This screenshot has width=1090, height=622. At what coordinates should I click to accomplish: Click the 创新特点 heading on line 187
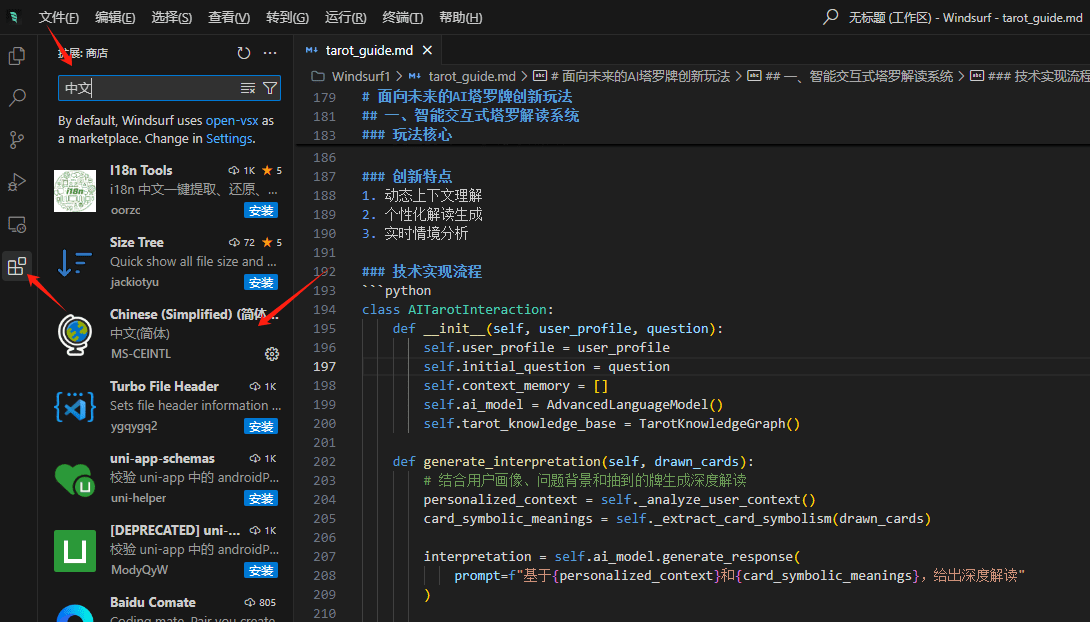[x=407, y=177]
